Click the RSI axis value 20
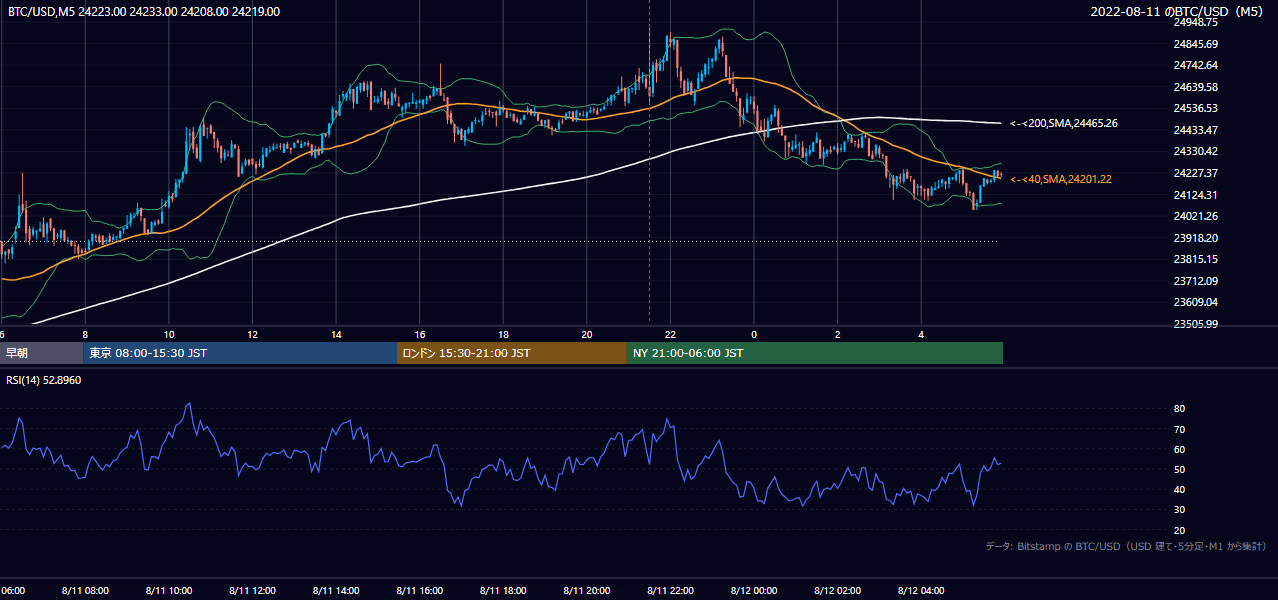This screenshot has height=600, width=1278. click(1180, 530)
